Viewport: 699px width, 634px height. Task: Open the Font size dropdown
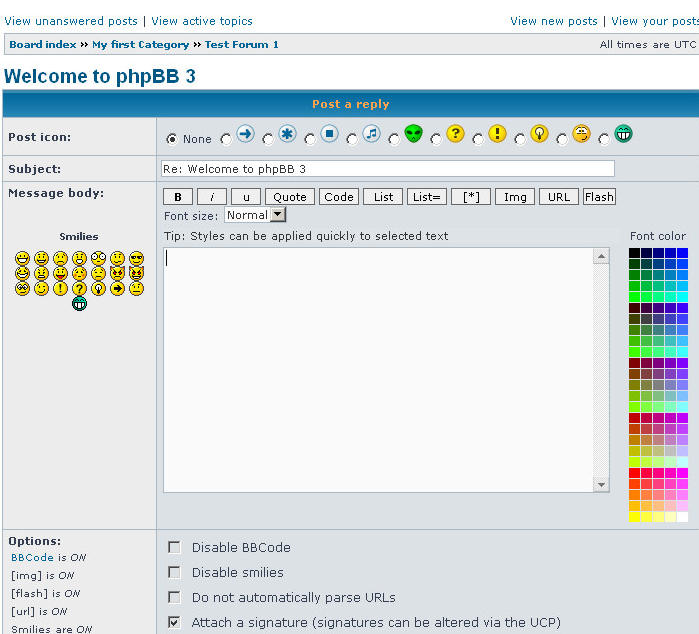(255, 215)
